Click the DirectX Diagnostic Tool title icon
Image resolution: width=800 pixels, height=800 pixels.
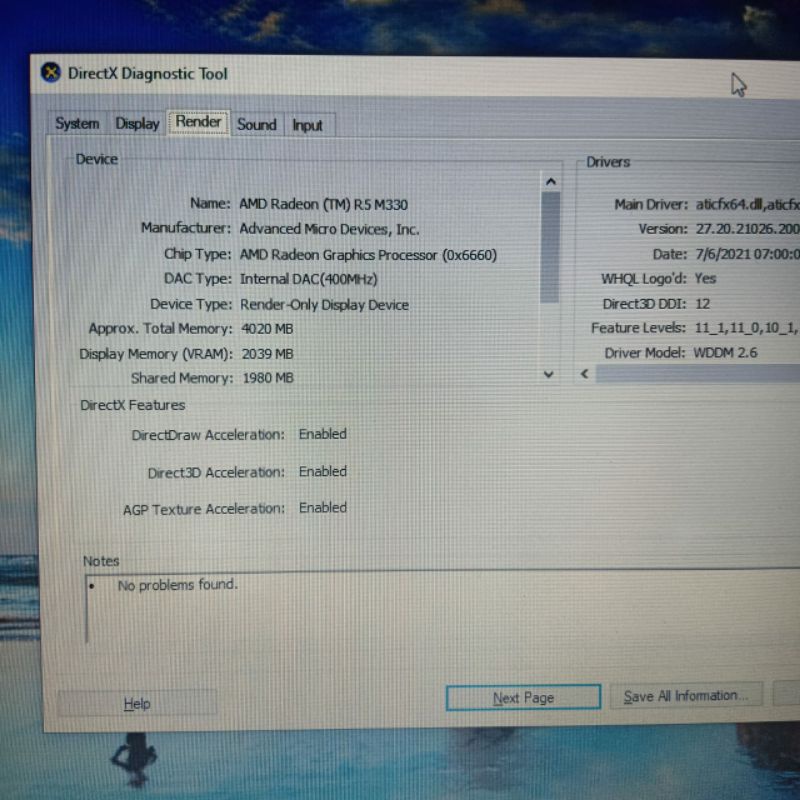50,73
